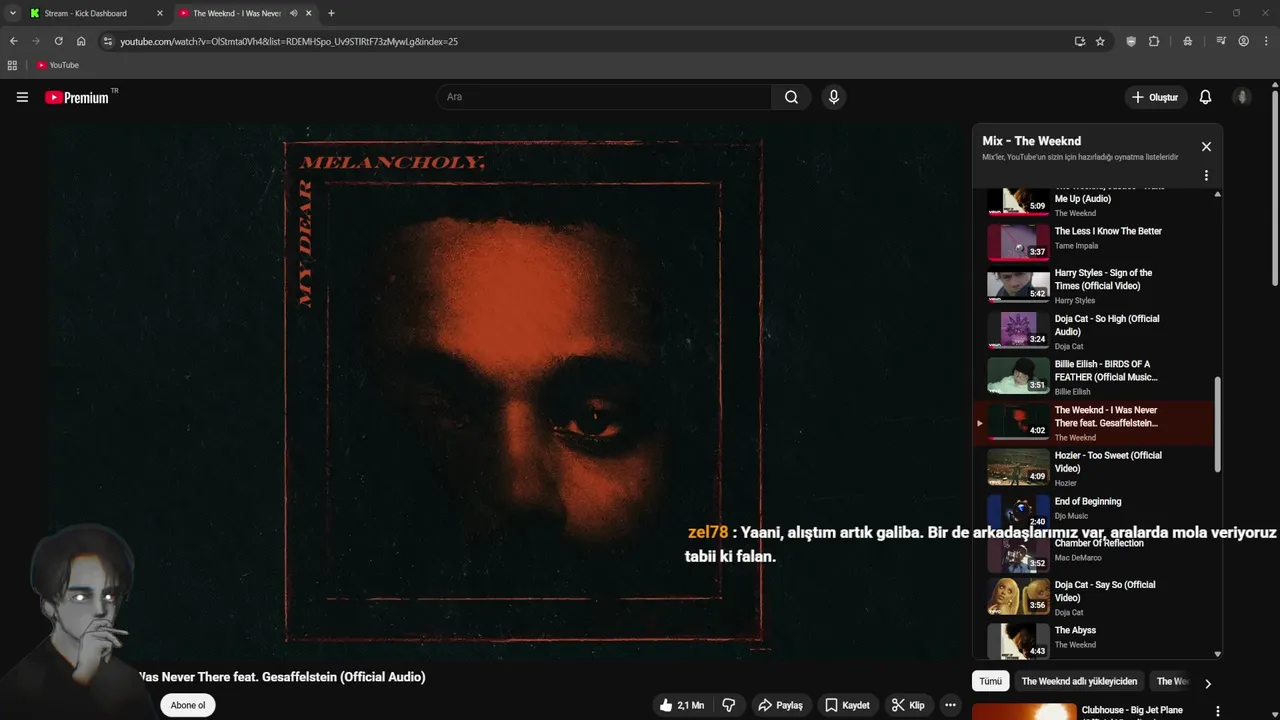Dislike the video with thumbs down
The width and height of the screenshot is (1280, 720).
pos(729,705)
